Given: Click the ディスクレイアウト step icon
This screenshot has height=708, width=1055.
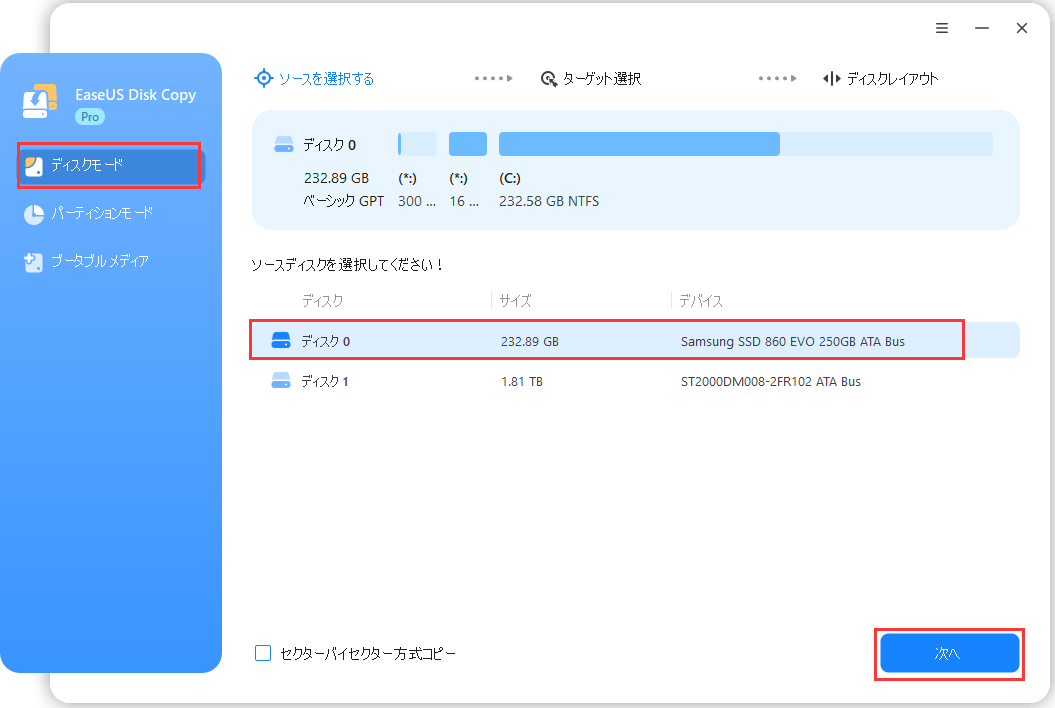Looking at the screenshot, I should coord(831,78).
